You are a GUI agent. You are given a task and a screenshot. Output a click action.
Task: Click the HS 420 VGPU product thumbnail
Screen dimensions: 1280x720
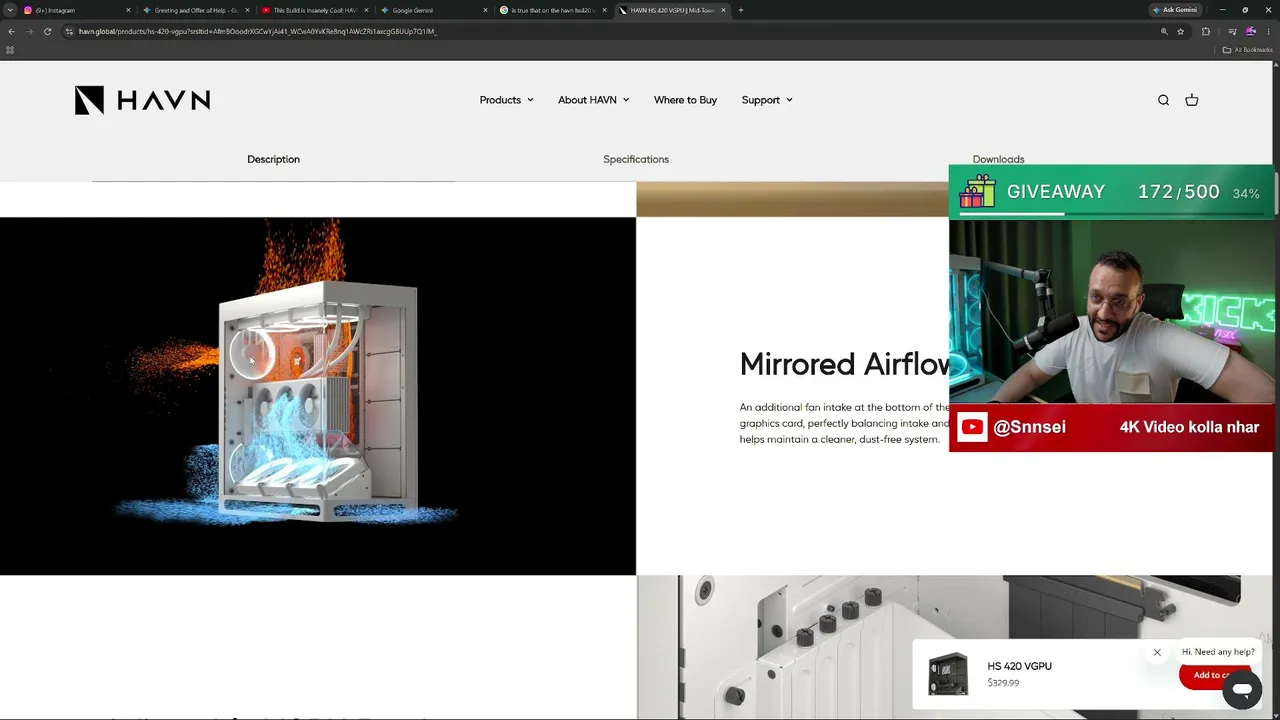pos(948,674)
